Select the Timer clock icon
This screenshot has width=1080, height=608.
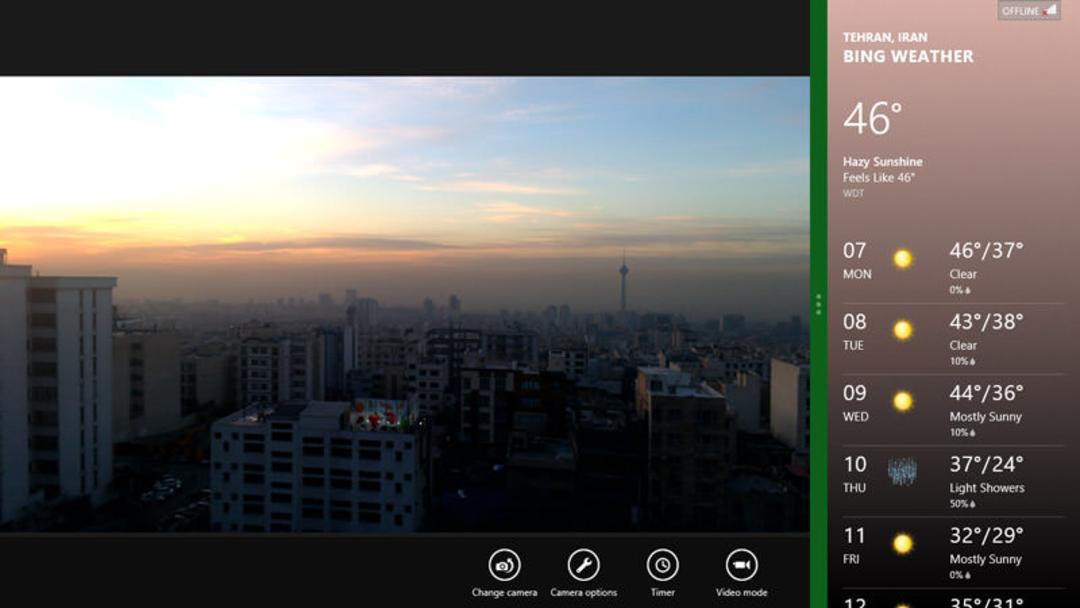pos(663,565)
